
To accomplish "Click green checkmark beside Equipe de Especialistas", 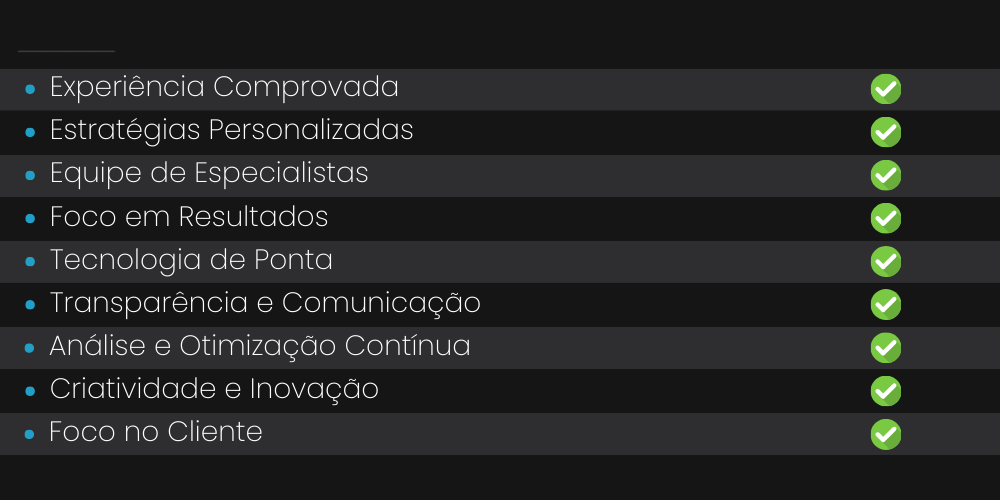I will [x=886, y=175].
